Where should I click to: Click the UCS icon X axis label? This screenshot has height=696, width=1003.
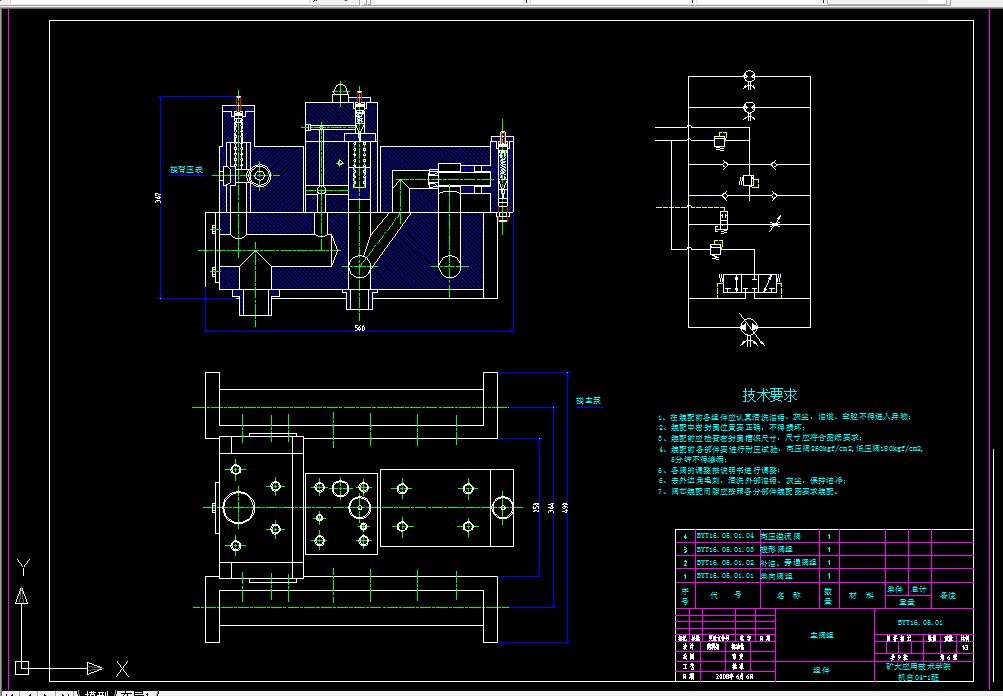122,669
